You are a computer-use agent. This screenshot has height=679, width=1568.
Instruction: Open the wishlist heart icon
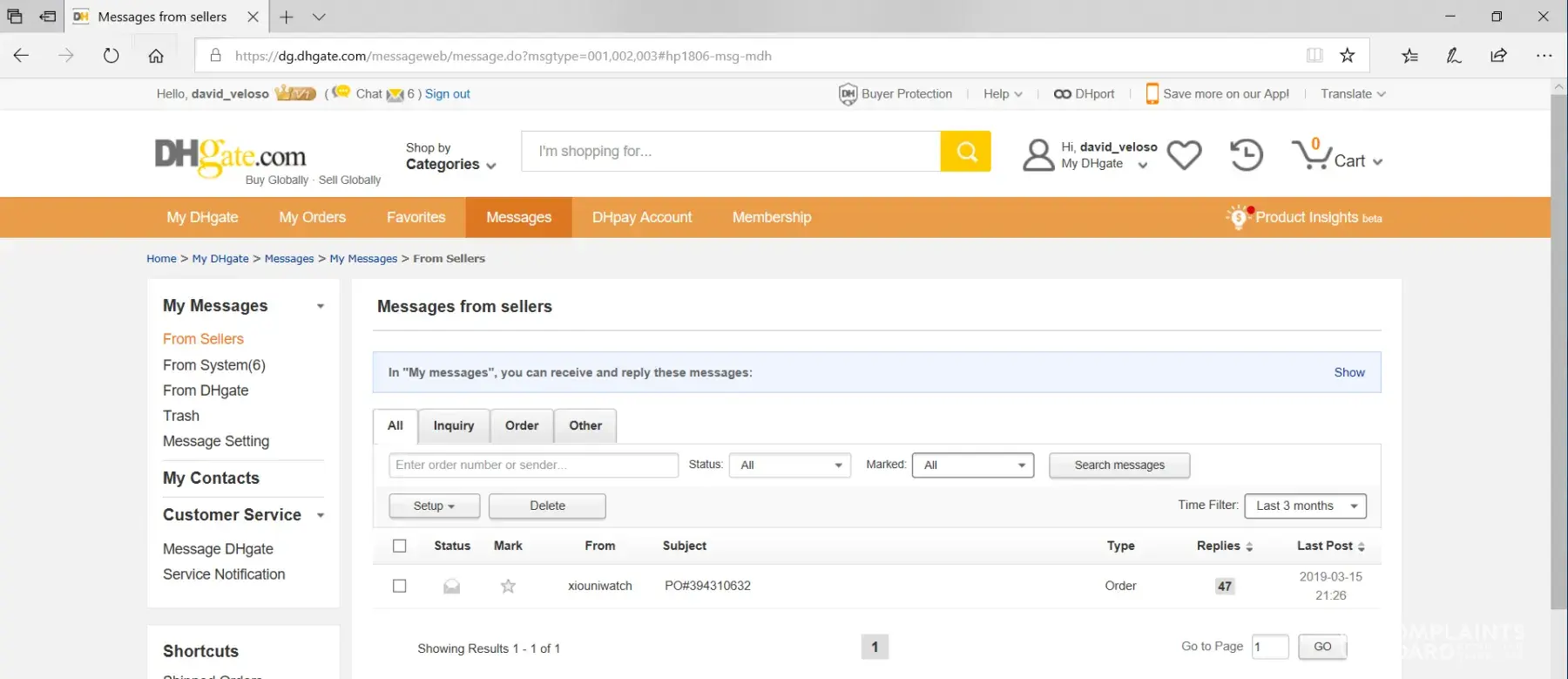pyautogui.click(x=1184, y=155)
